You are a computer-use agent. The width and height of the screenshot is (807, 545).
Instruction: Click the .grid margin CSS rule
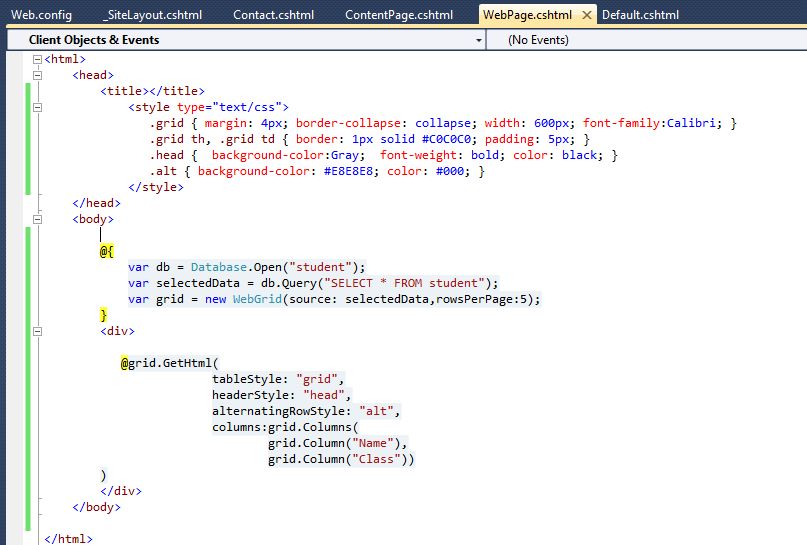click(443, 123)
